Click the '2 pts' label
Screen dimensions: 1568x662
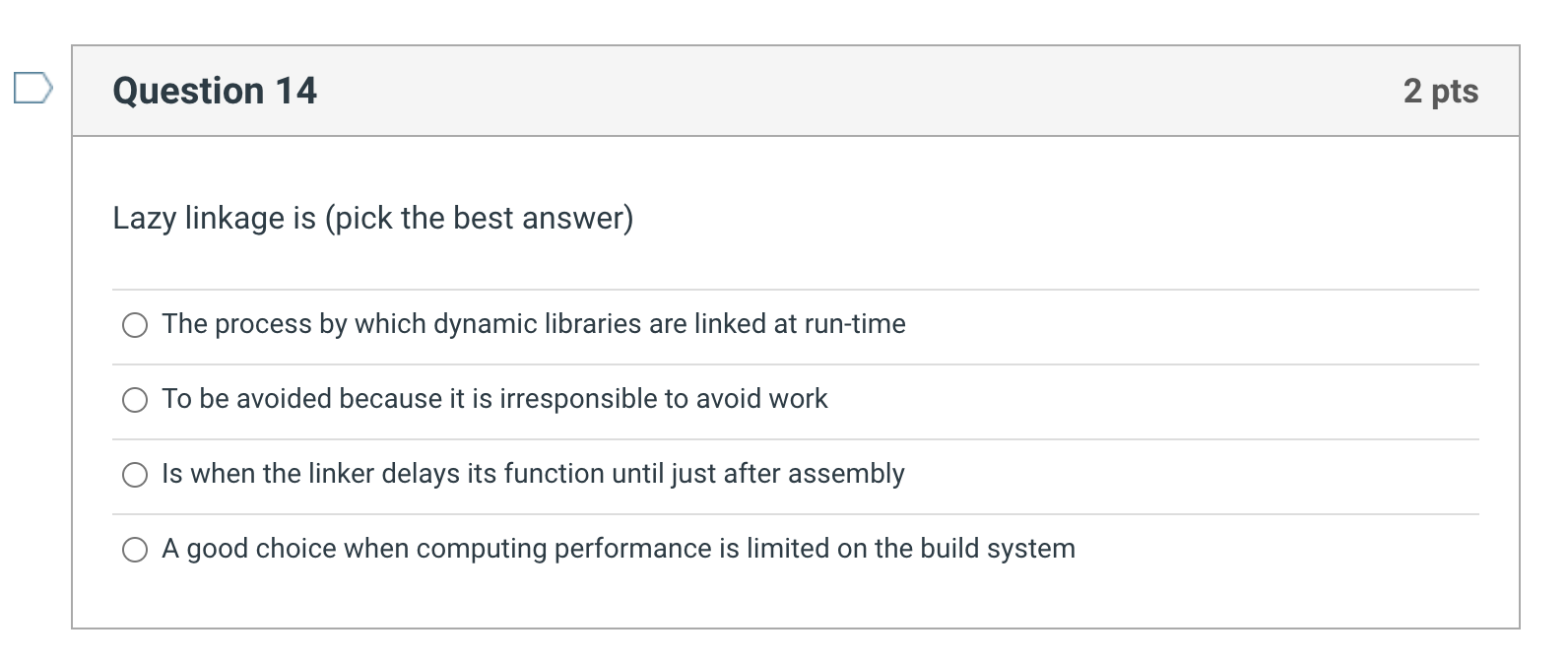click(x=1442, y=90)
